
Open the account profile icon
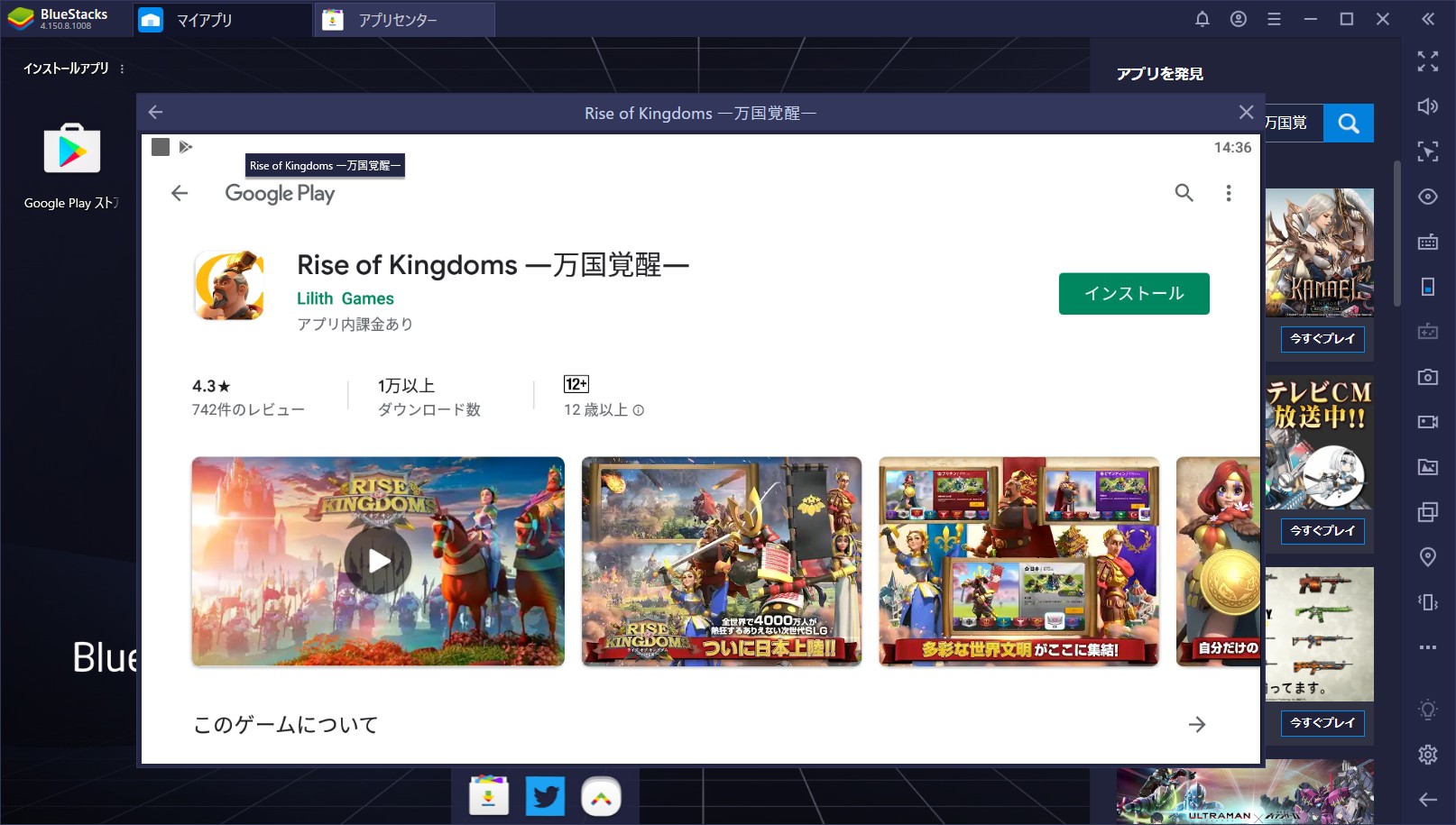coord(1238,19)
